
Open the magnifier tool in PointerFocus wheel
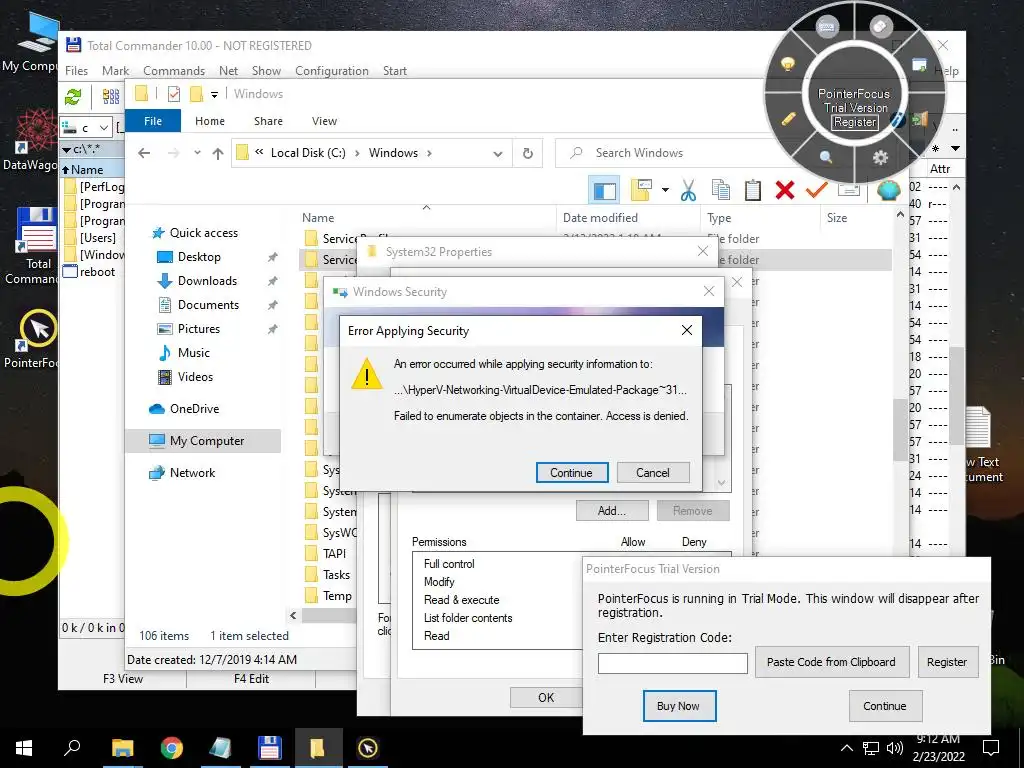click(826, 157)
